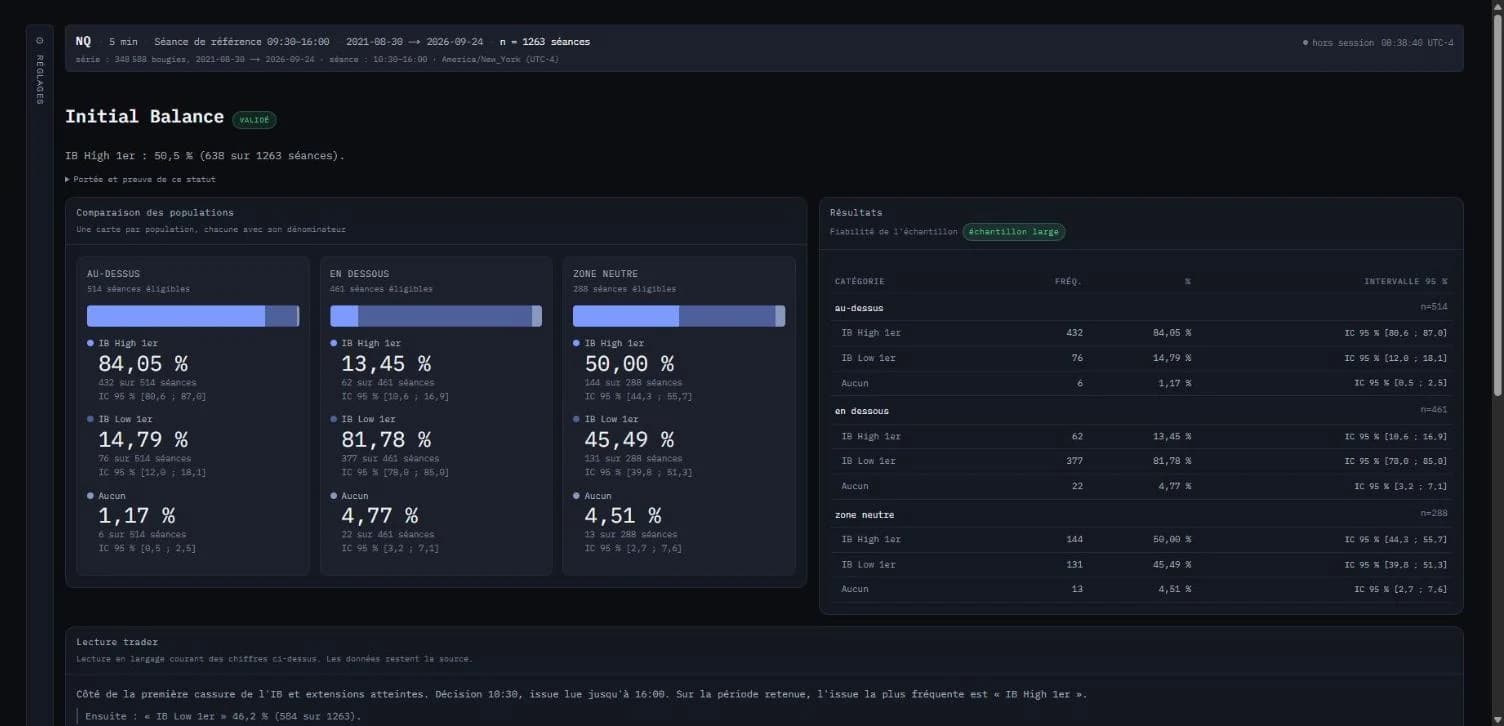1504x726 pixels.
Task: Click the 'au-dessus' group row in Résultats table
Action: (x=1141, y=307)
